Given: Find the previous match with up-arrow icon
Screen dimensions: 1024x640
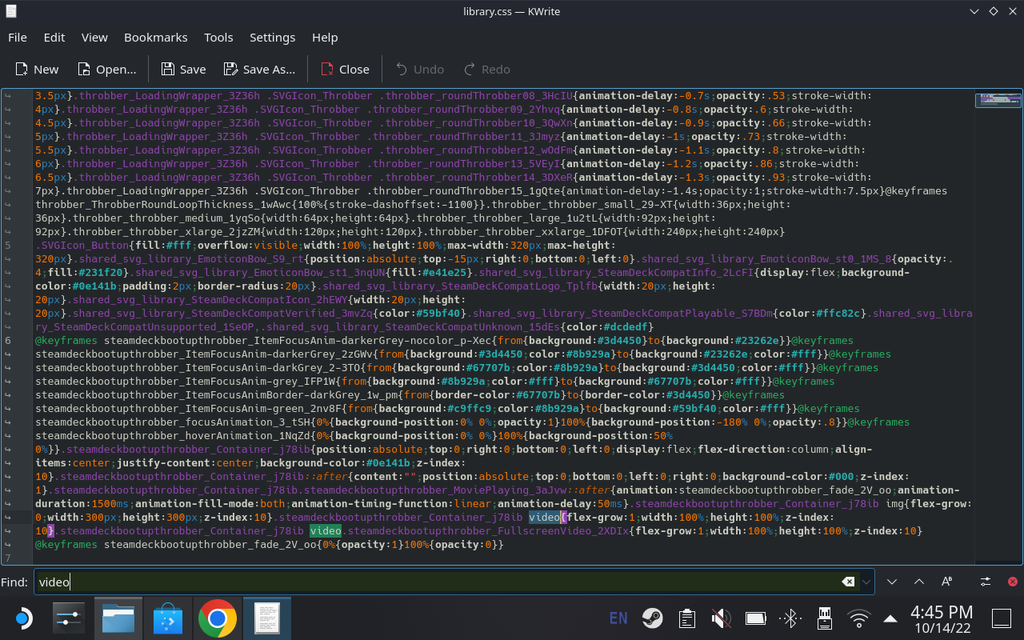Looking at the screenshot, I should pos(918,581).
